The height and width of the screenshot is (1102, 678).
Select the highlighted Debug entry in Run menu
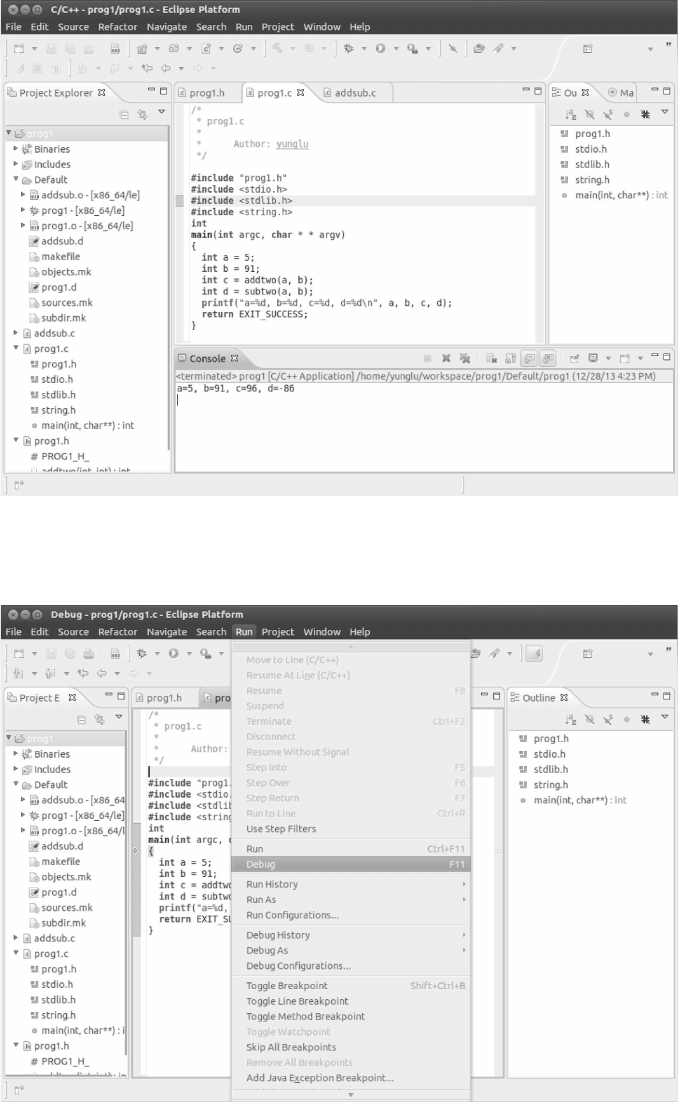click(x=351, y=864)
